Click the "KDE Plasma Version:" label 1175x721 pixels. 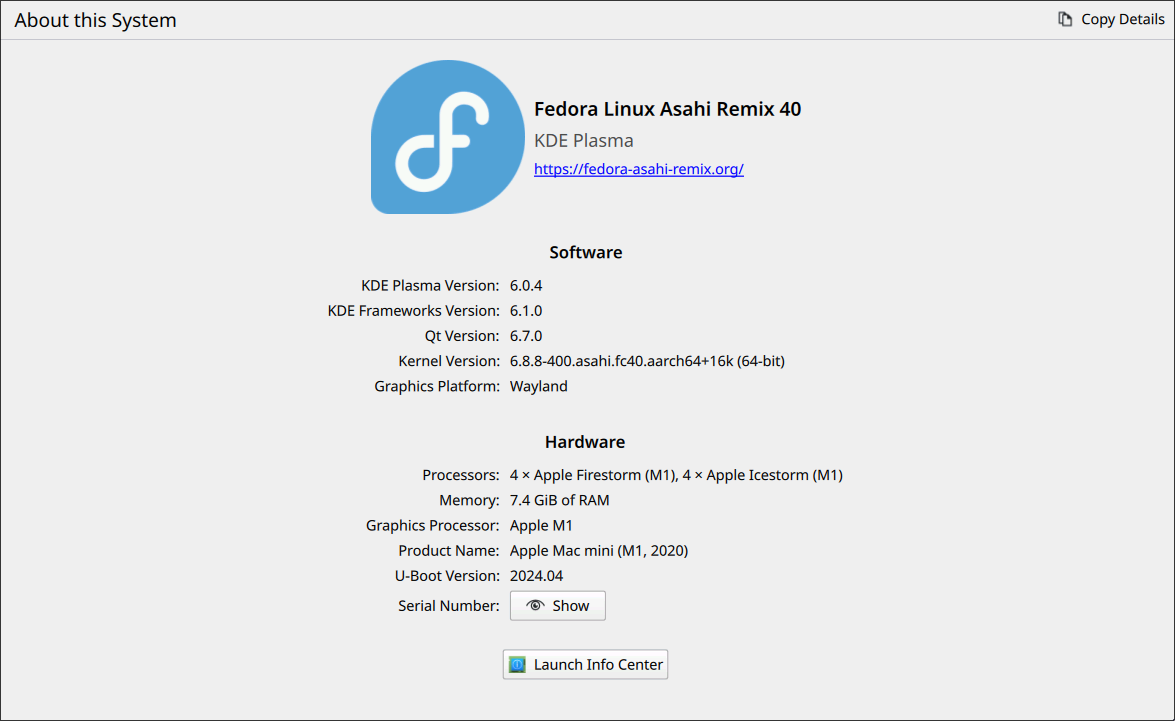[x=430, y=286]
